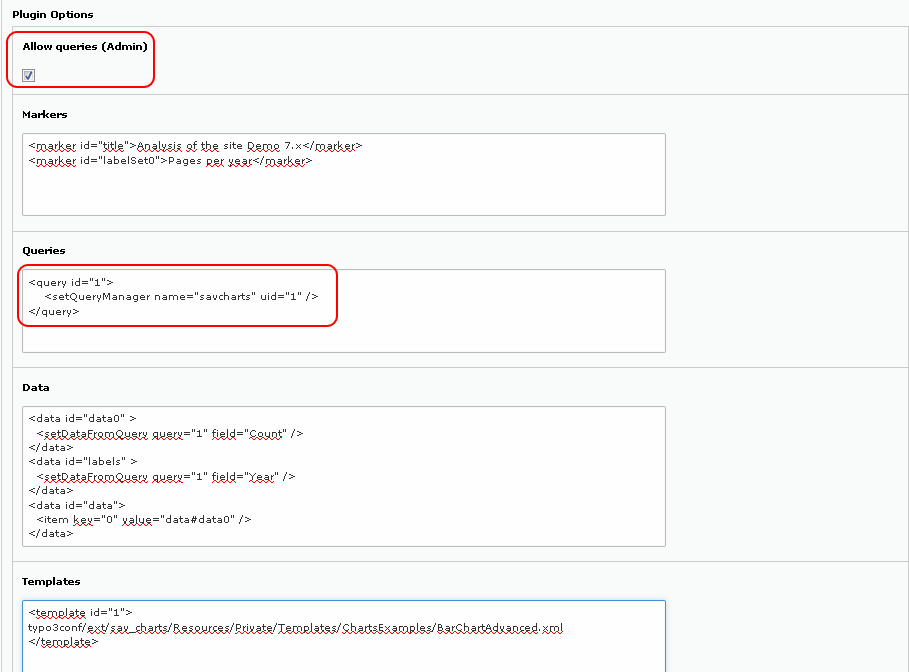
Task: Click the "Data" section label
Action: pos(36,387)
